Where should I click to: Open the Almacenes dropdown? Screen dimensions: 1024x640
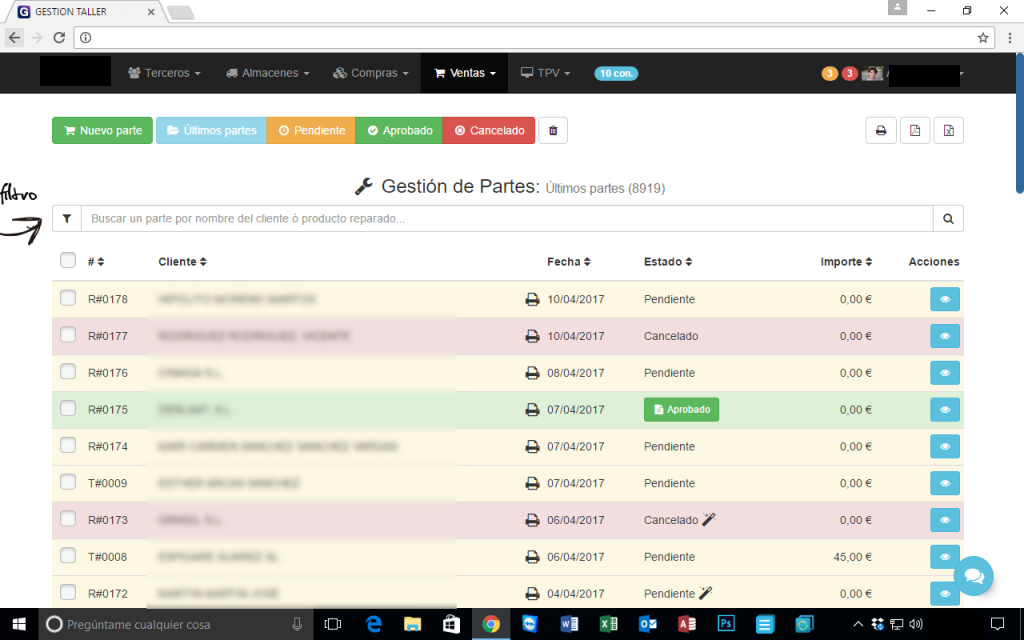point(267,73)
